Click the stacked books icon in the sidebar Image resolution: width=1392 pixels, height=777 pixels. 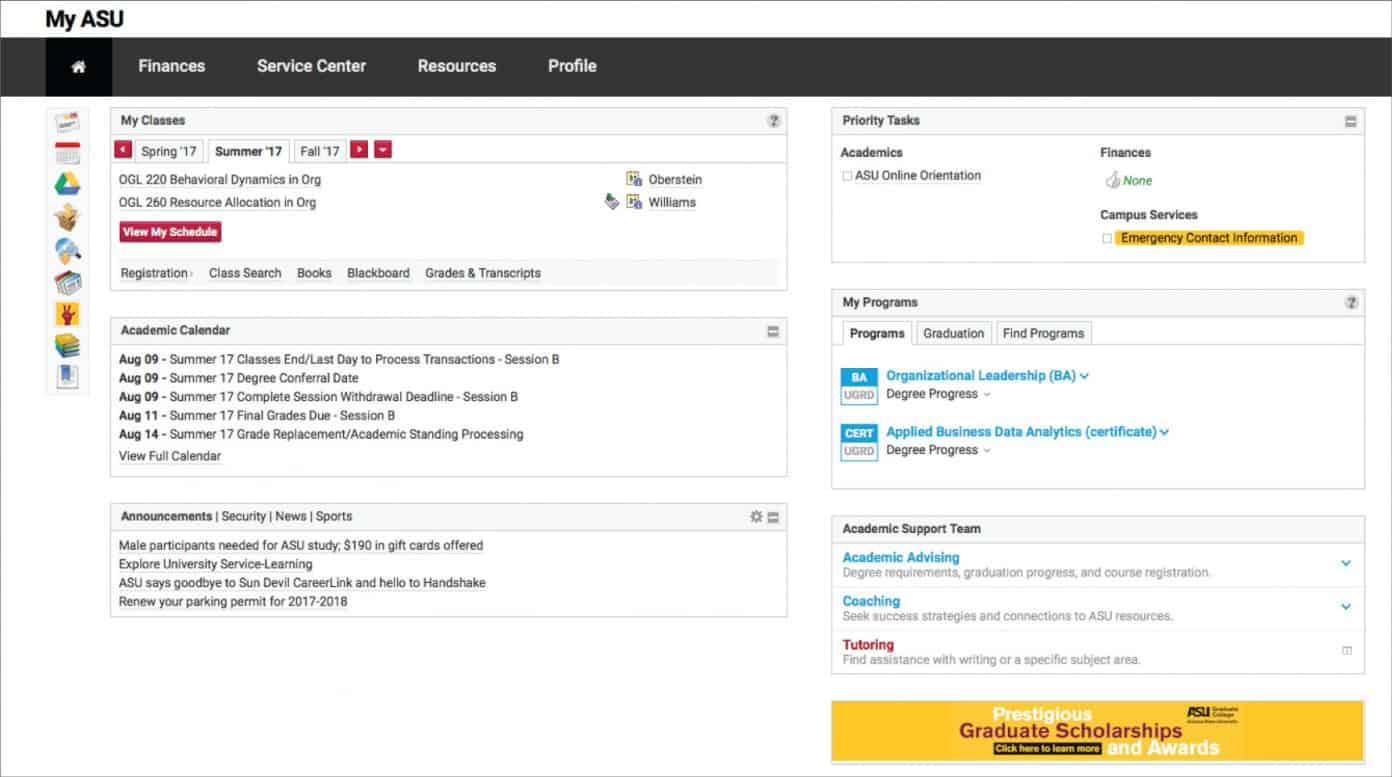(x=66, y=345)
